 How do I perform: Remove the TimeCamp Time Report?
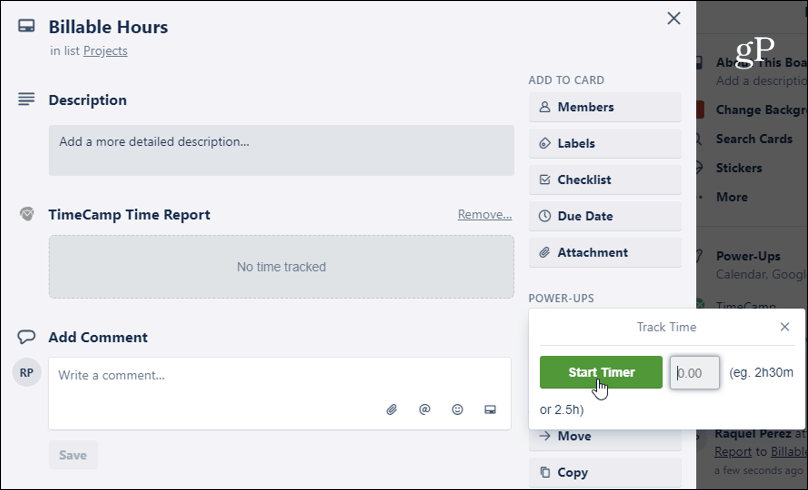pyautogui.click(x=484, y=214)
